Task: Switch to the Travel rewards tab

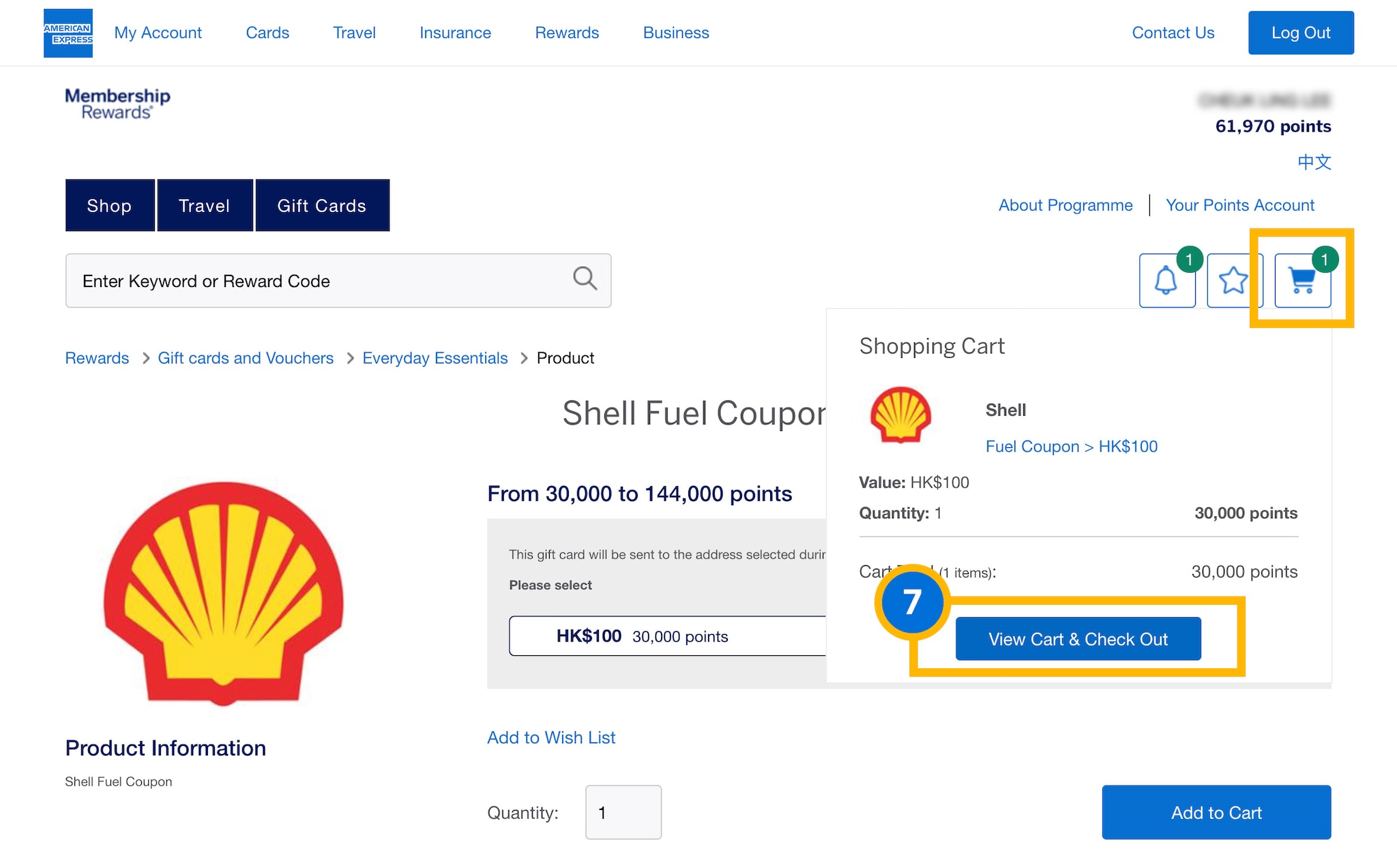Action: coord(205,205)
